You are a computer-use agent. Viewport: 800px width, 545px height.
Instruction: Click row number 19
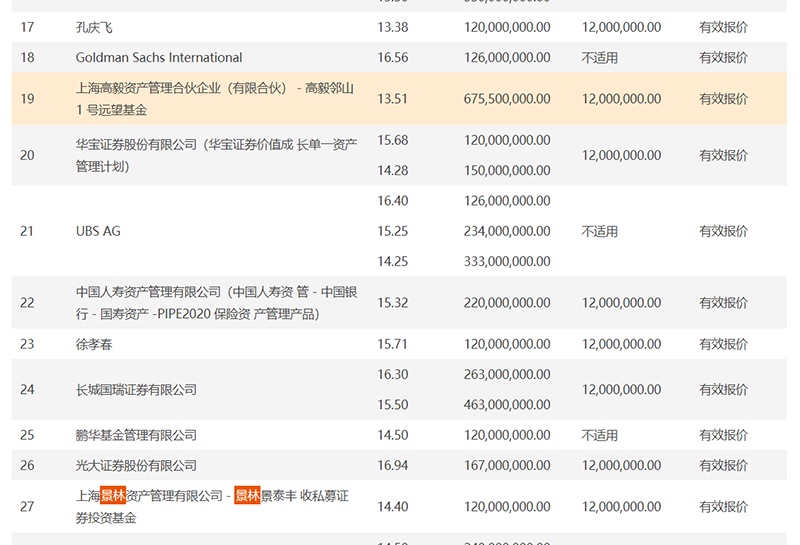(x=27, y=98)
